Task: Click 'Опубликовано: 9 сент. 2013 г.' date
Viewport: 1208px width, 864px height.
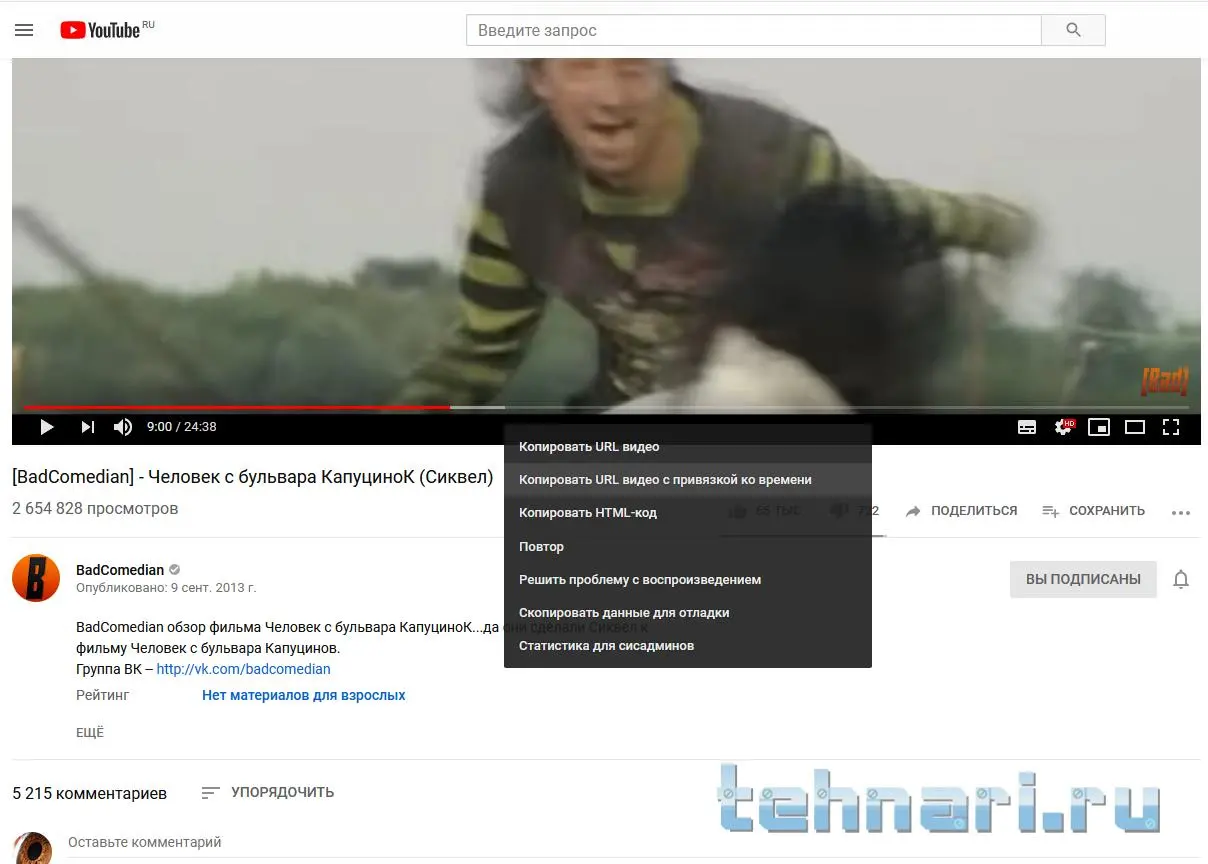Action: coord(166,588)
